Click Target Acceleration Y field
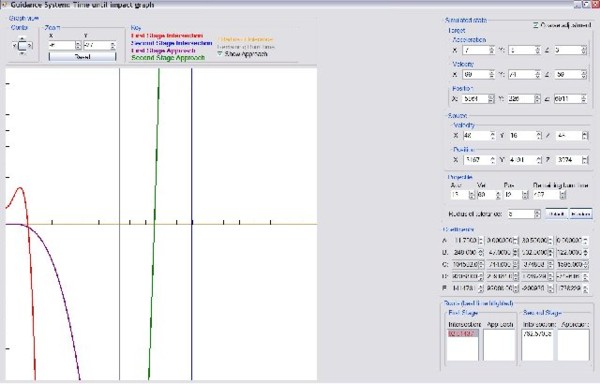Screen dimensions: 600x384 pyautogui.click(x=521, y=50)
